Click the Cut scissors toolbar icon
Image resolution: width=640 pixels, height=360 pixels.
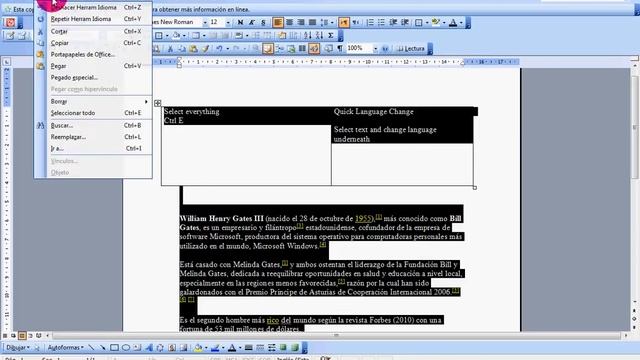pyautogui.click(x=171, y=49)
